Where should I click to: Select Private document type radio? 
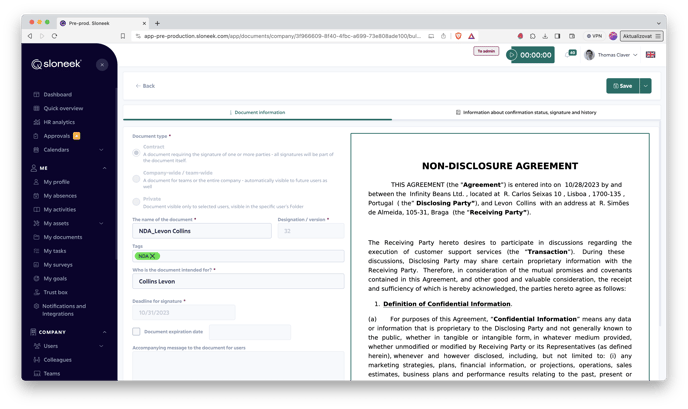click(x=136, y=201)
